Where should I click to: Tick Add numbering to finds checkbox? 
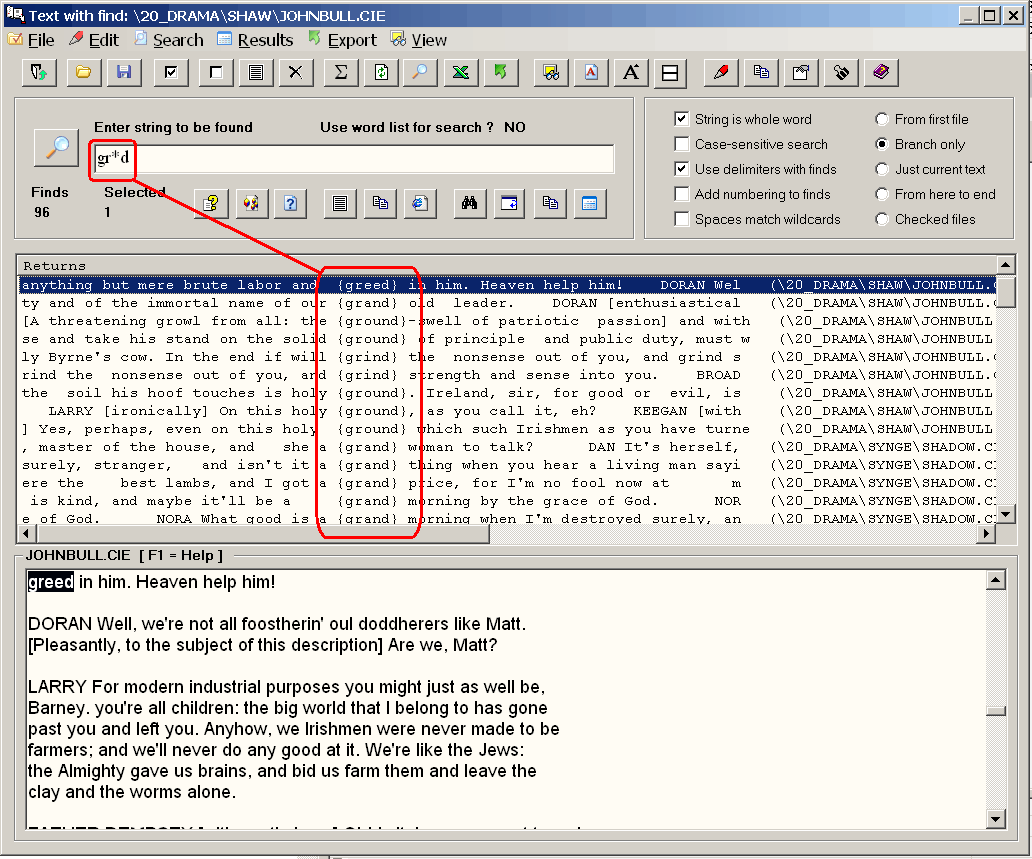point(682,194)
